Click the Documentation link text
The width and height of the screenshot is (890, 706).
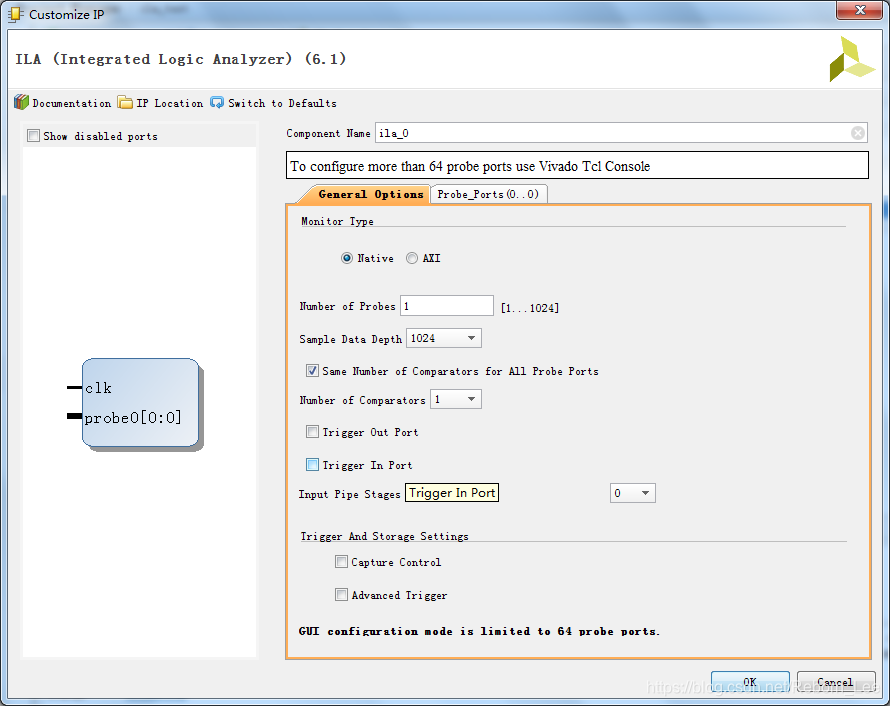point(72,103)
